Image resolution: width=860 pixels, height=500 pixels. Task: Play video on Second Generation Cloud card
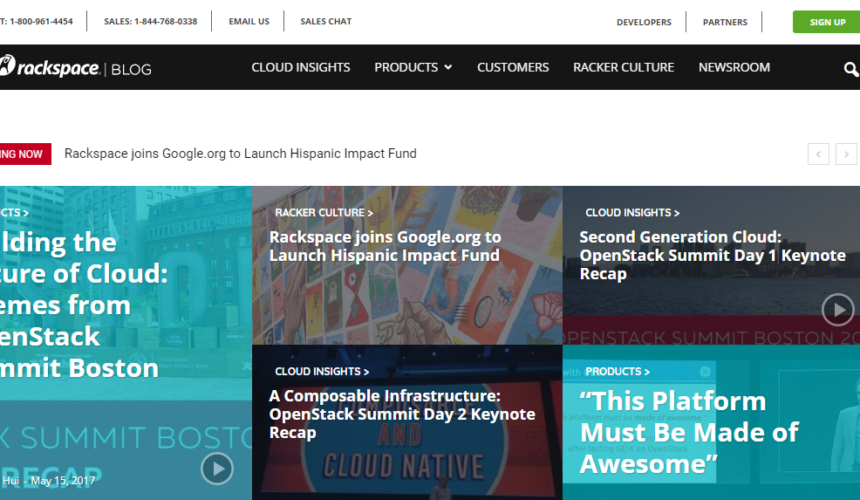[838, 310]
